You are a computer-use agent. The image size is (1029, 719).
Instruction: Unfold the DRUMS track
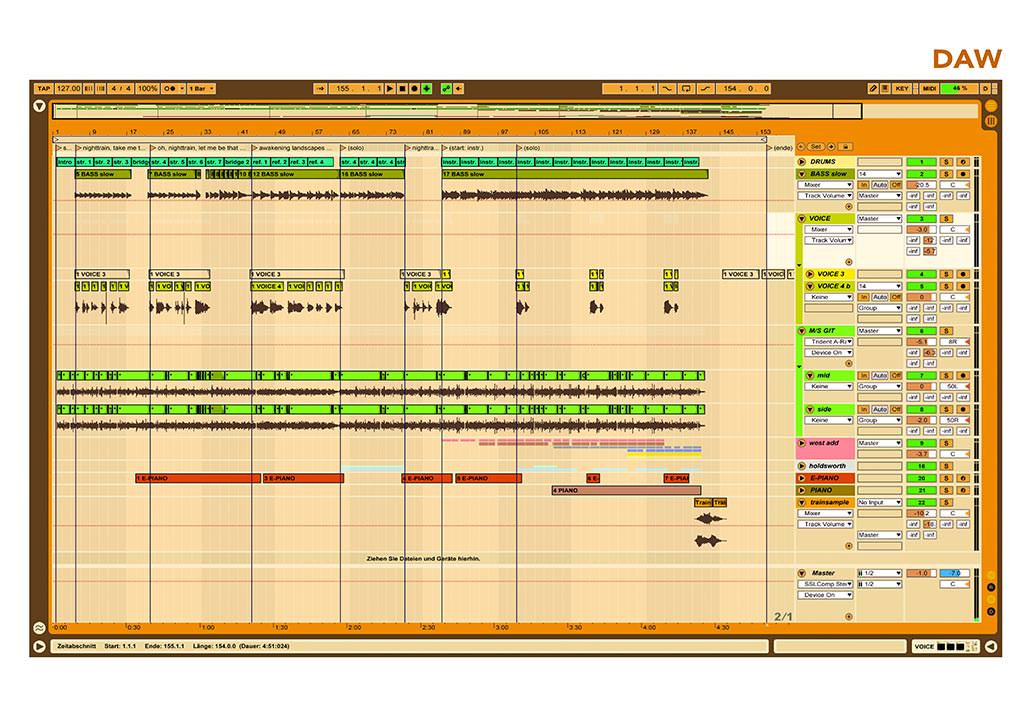pyautogui.click(x=801, y=162)
